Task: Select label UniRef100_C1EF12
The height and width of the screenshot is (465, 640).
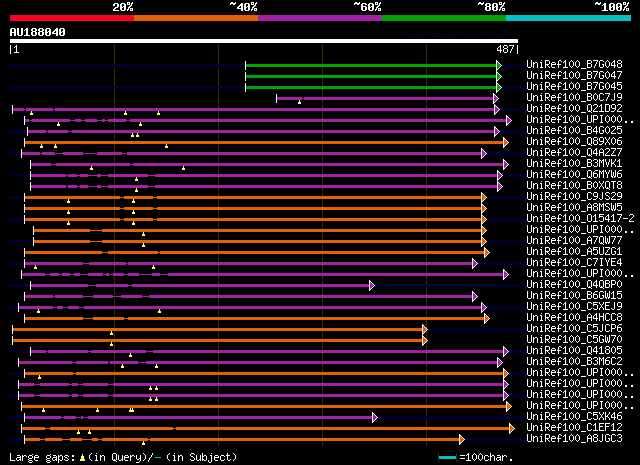Action: (x=574, y=427)
